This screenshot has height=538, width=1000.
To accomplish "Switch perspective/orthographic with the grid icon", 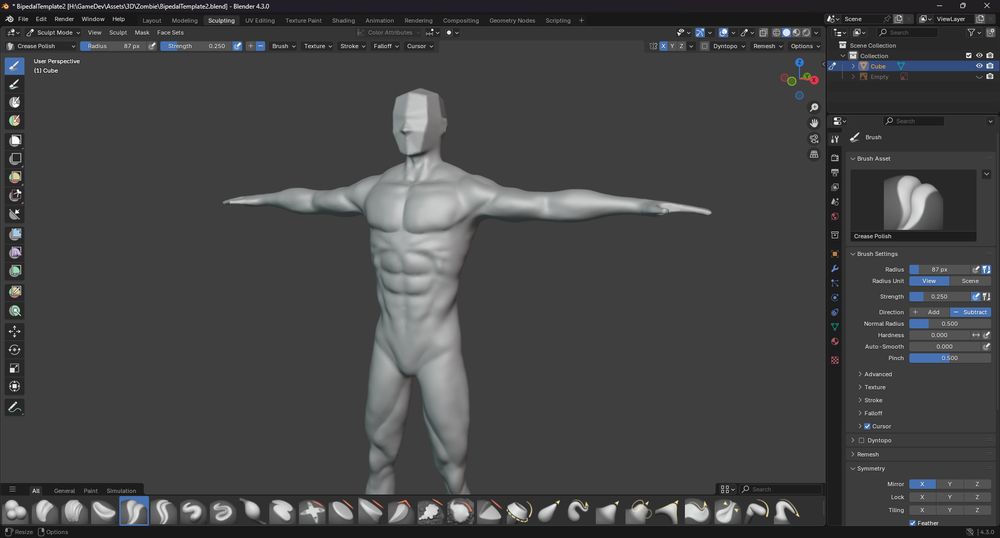I will click(814, 154).
